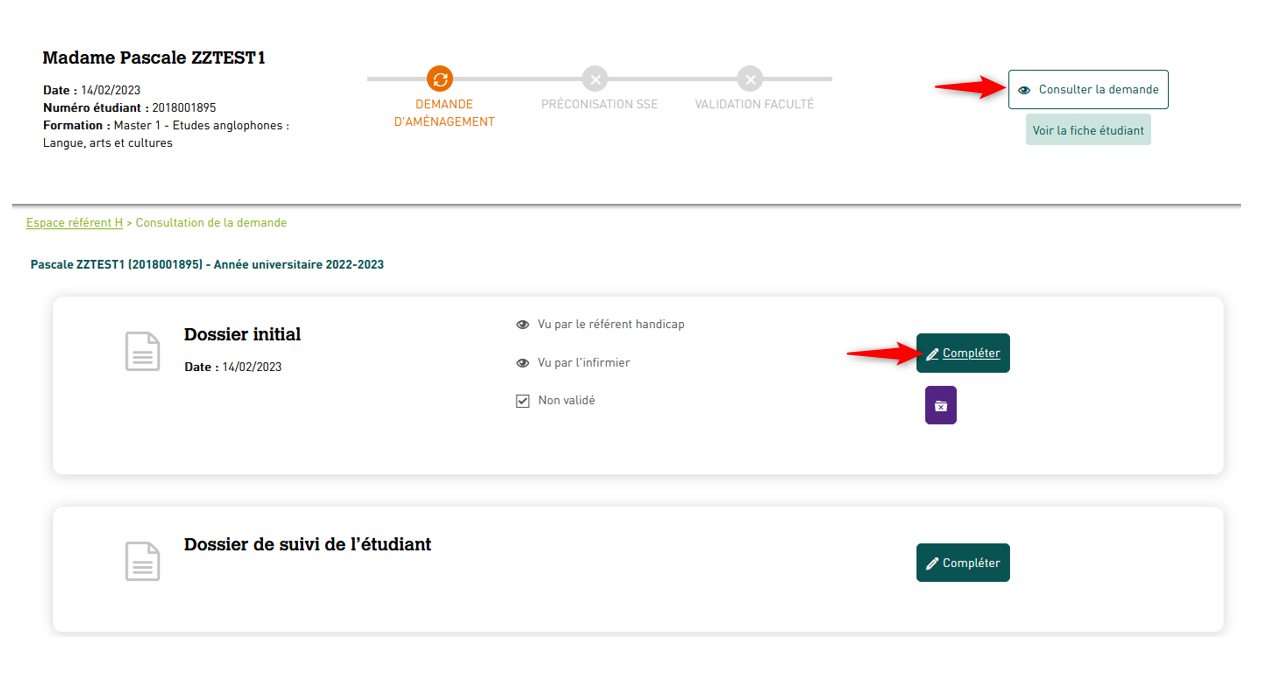Click the Dossier de suivi de l'étudiant heading
The width and height of the screenshot is (1264, 674).
[307, 545]
